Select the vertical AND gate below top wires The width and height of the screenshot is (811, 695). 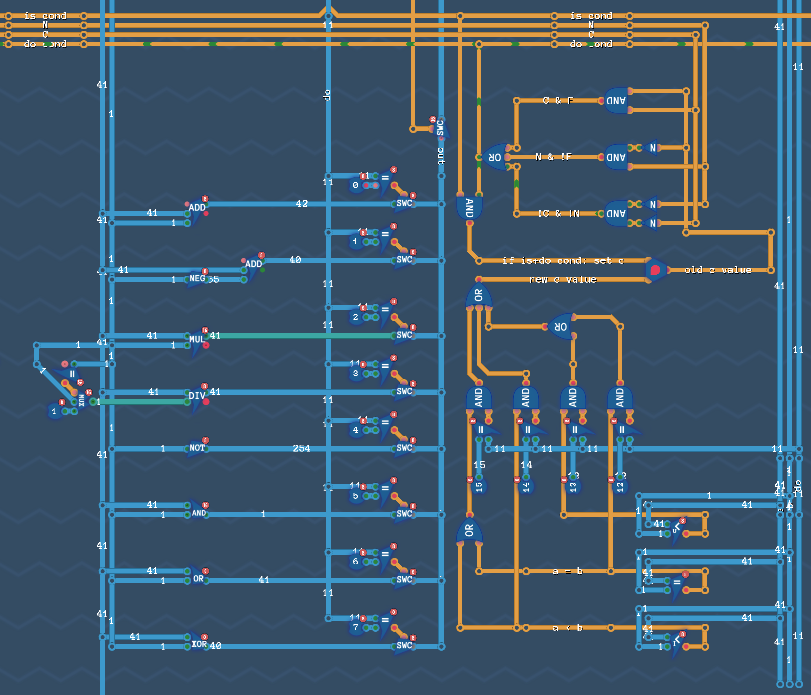click(x=469, y=208)
